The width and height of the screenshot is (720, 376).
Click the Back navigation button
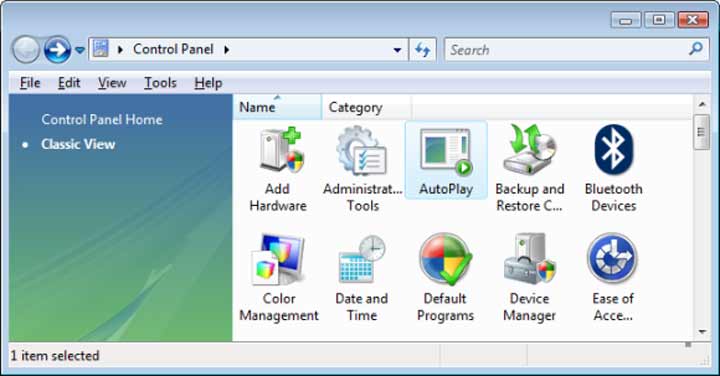point(26,50)
